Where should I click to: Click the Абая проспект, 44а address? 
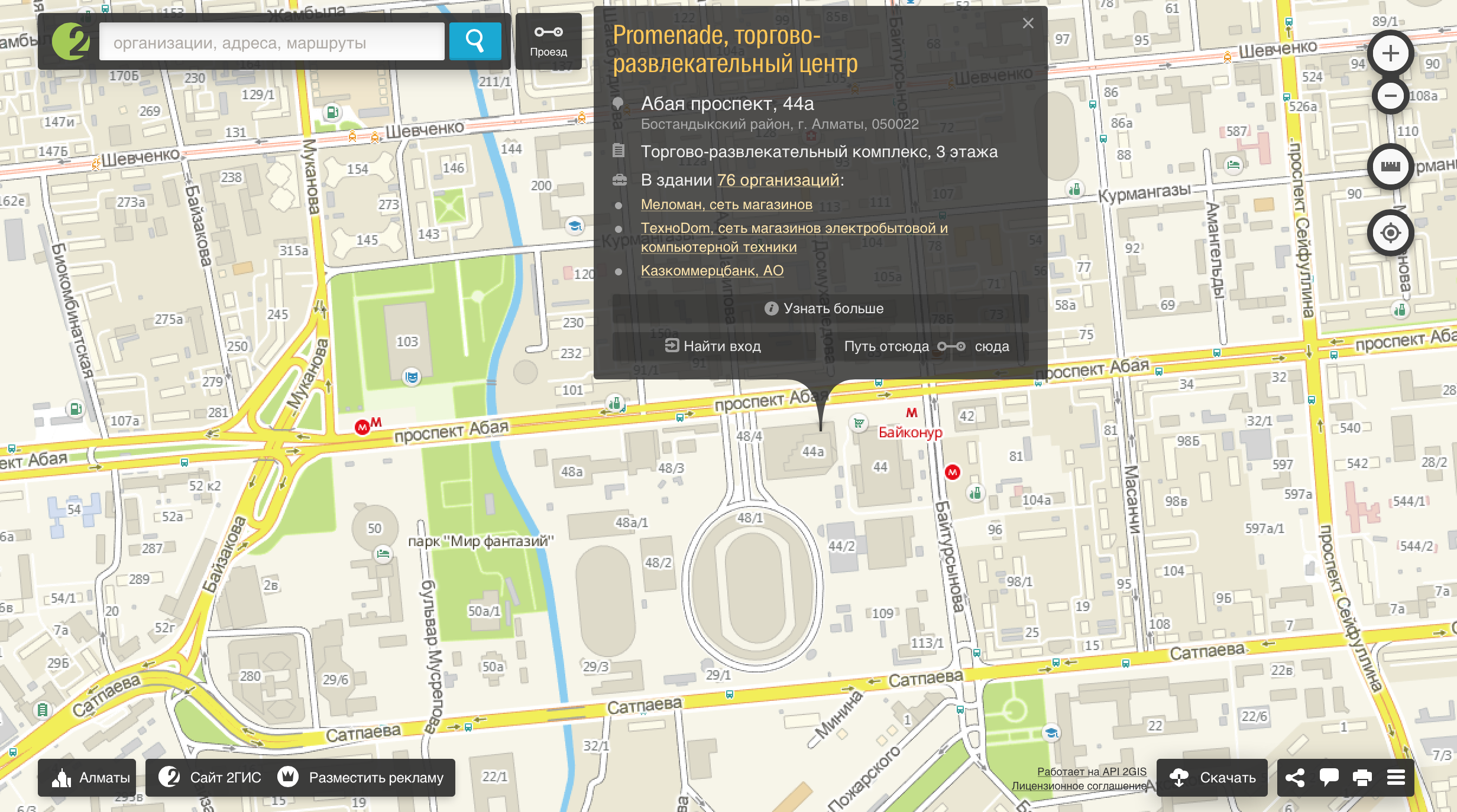(x=727, y=104)
